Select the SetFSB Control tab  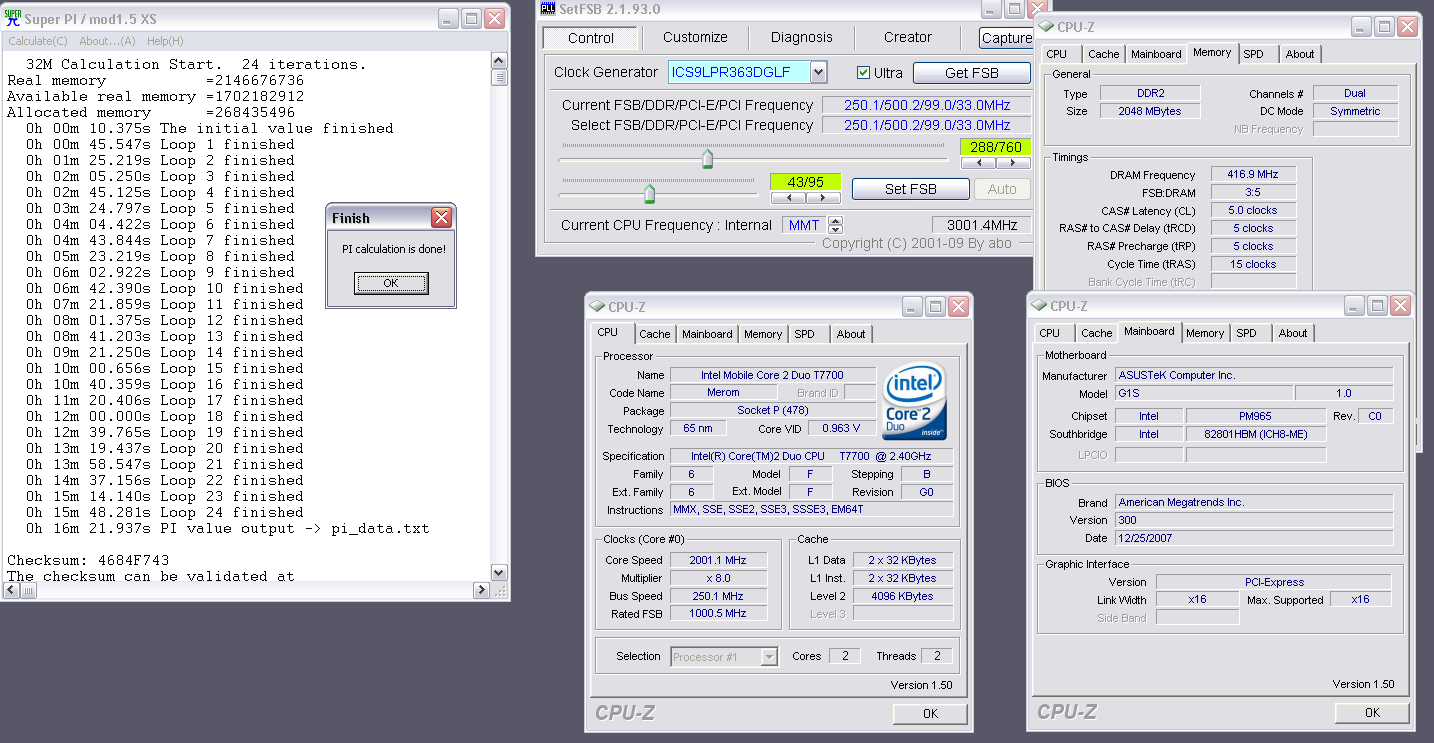click(591, 38)
